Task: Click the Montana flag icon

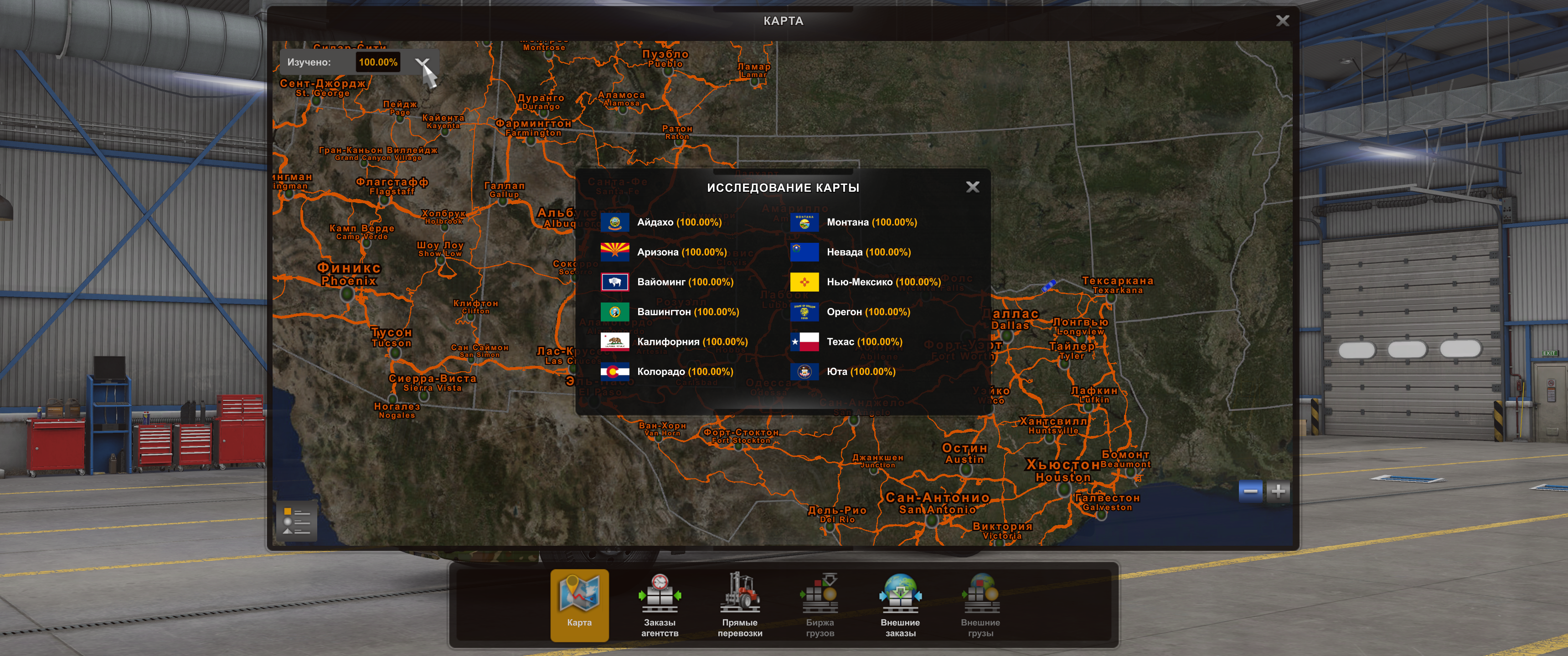Action: tap(804, 222)
